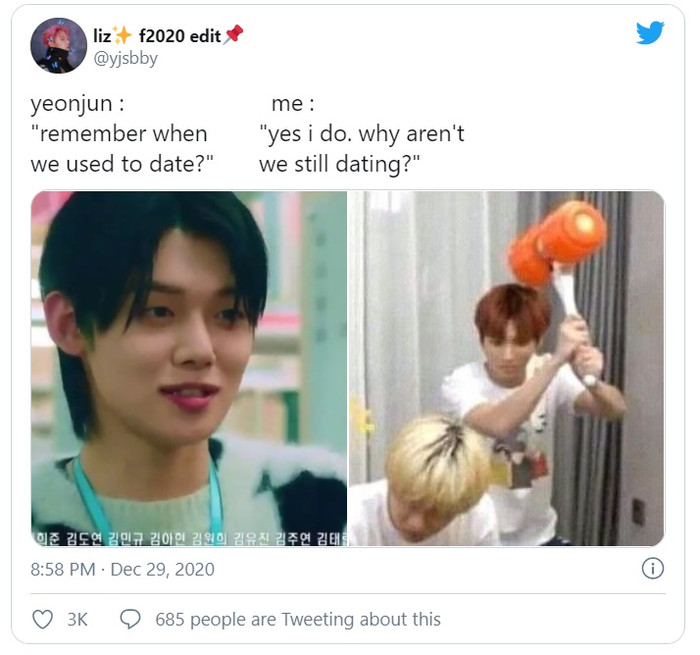
Task: Click tweet text 'why aren't we still dating?'
Action: pyautogui.click(x=362, y=149)
